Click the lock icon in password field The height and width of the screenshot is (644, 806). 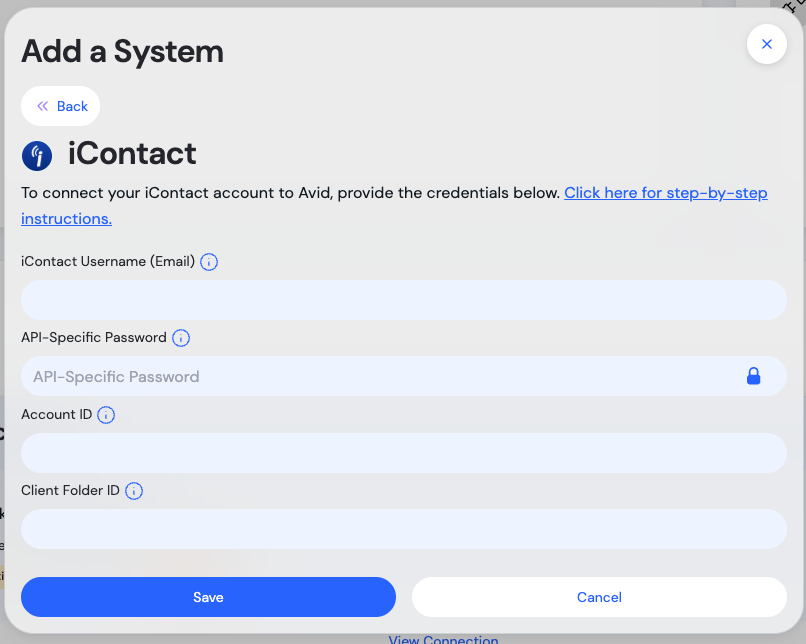coord(753,376)
